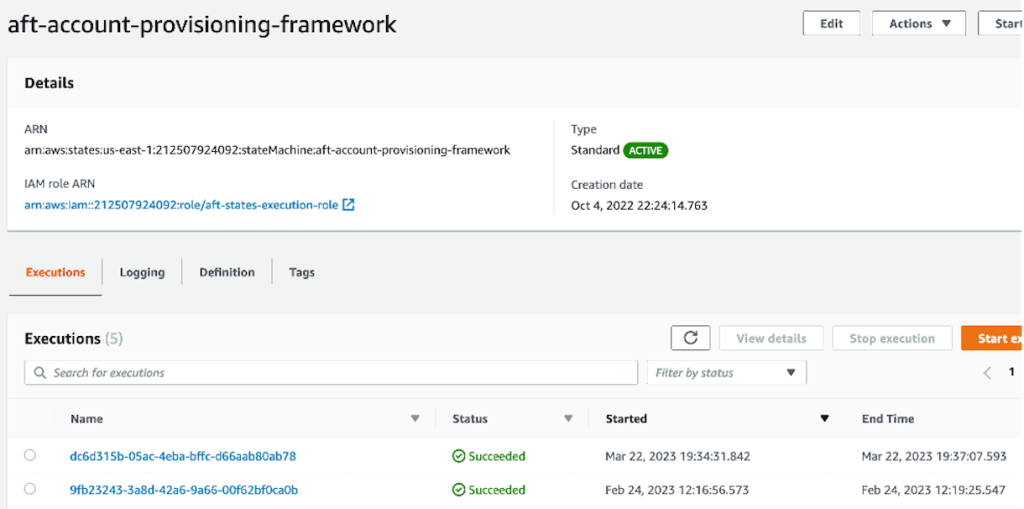Select radio button for execution 9fb23243
Viewport: 1024px width, 509px height.
[30, 489]
